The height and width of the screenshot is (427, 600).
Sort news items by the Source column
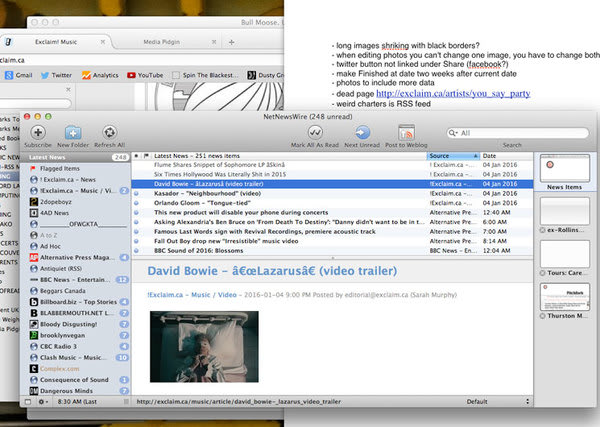click(453, 156)
